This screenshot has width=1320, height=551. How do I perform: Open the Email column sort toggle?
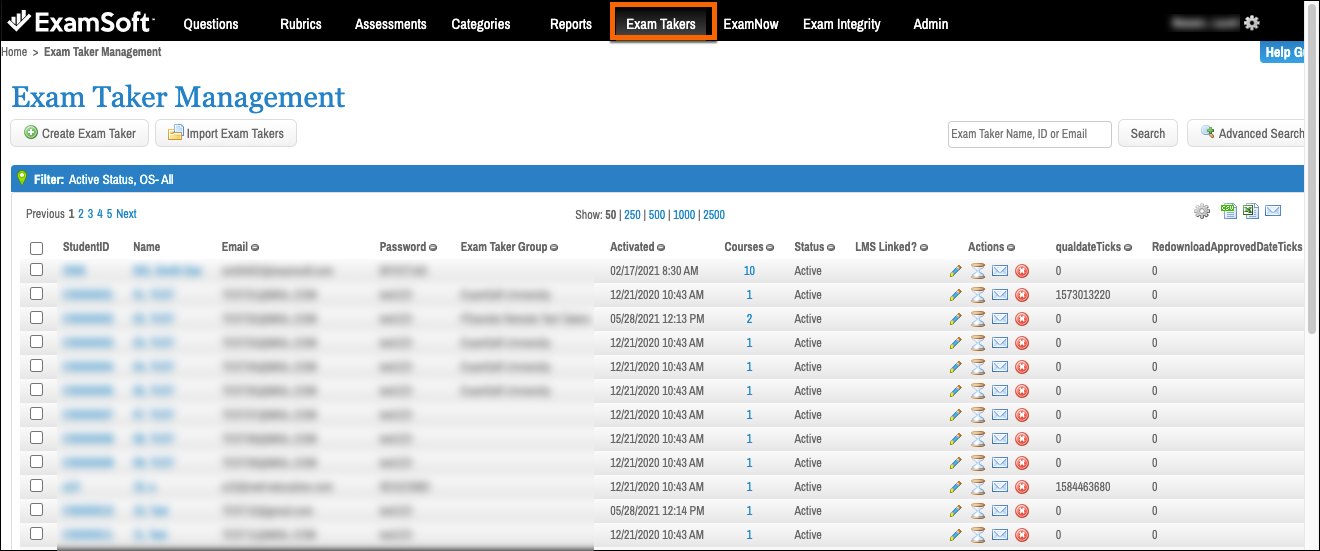click(x=255, y=247)
